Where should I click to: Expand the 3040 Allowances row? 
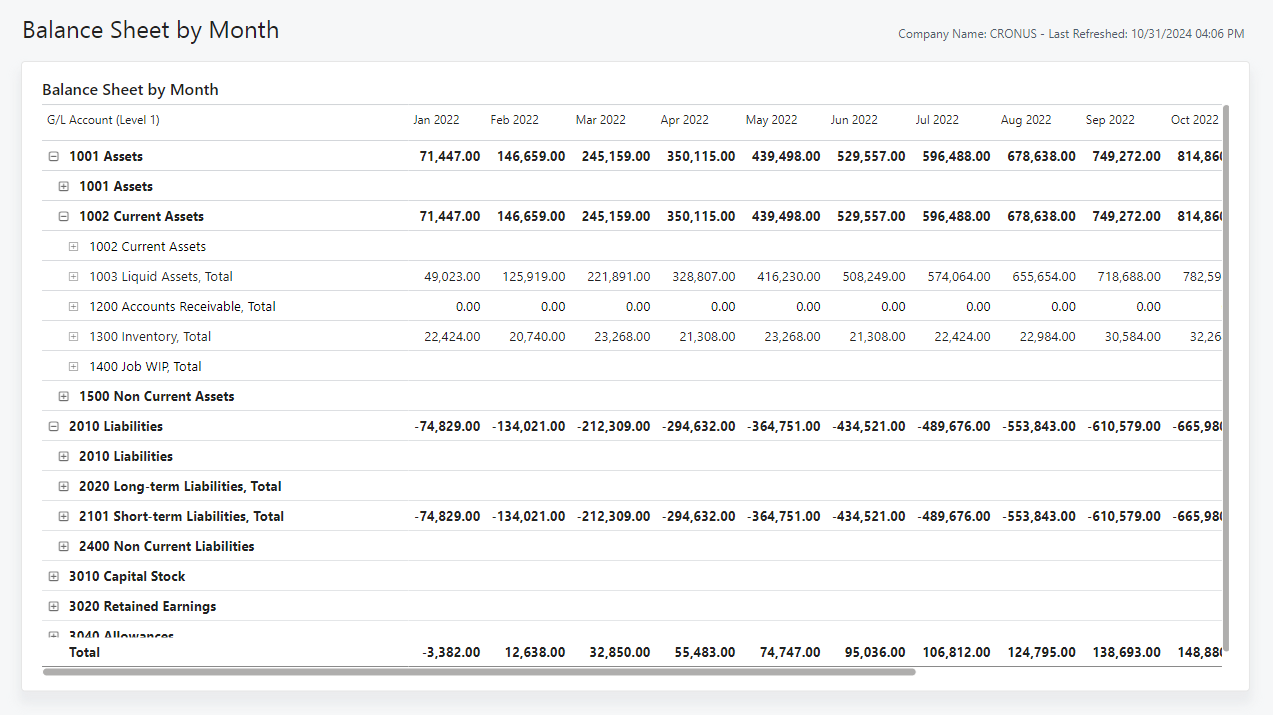point(53,635)
